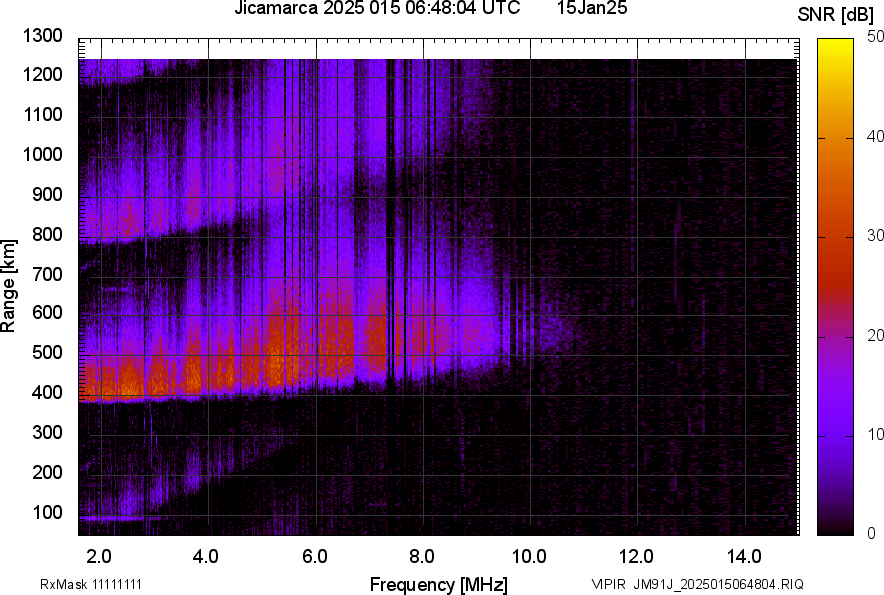Click the 50 dB colorbar tick label

[x=875, y=37]
